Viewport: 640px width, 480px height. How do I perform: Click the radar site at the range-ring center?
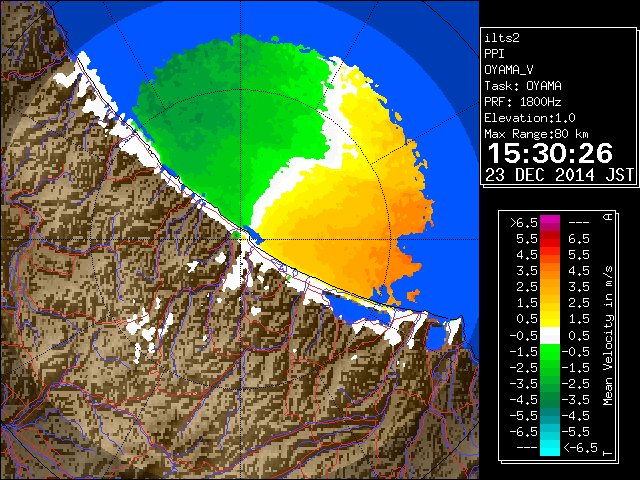(x=240, y=239)
